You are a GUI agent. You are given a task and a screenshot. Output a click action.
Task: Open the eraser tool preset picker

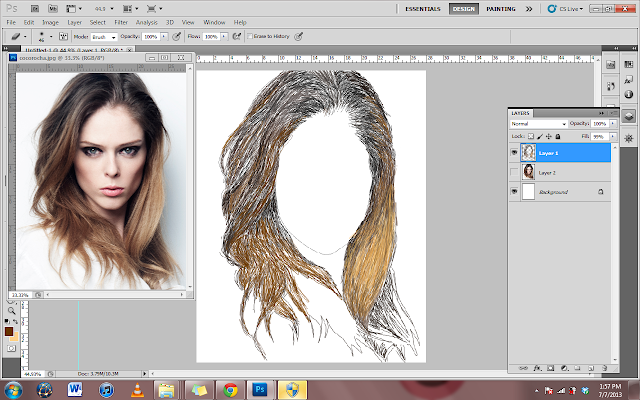point(15,34)
